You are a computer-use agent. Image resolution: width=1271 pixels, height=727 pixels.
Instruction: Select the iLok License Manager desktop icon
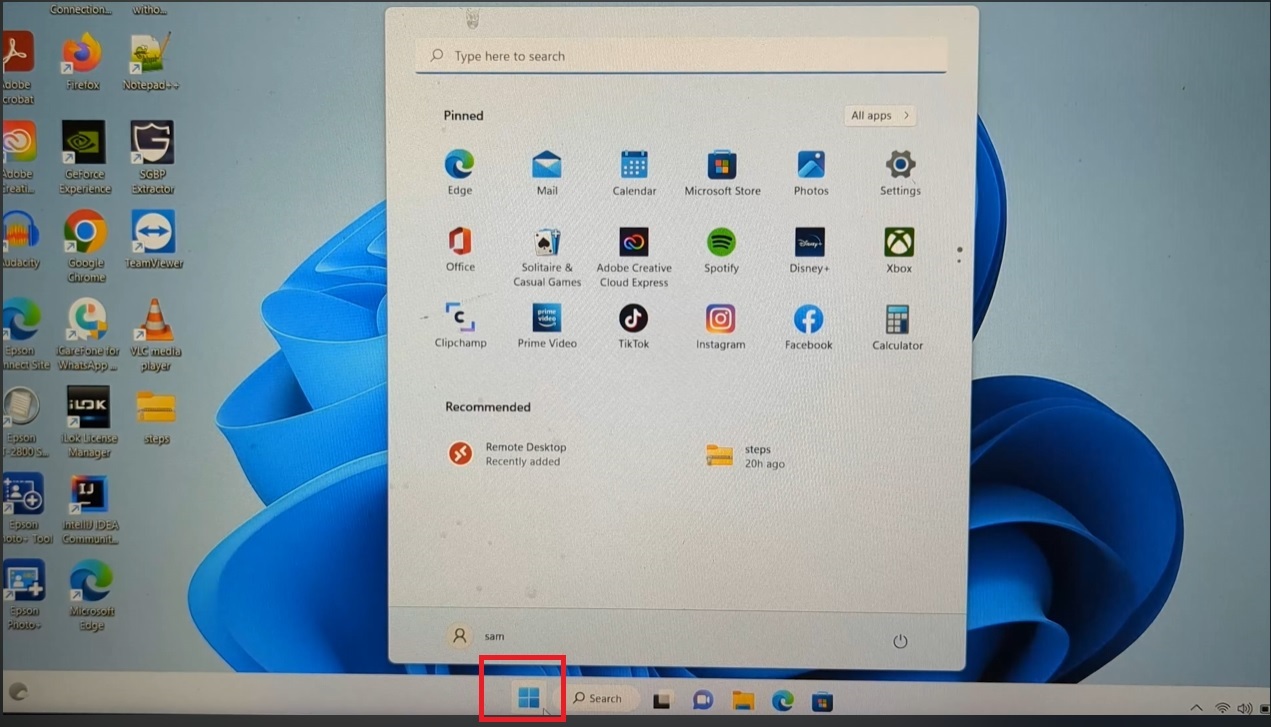click(89, 421)
